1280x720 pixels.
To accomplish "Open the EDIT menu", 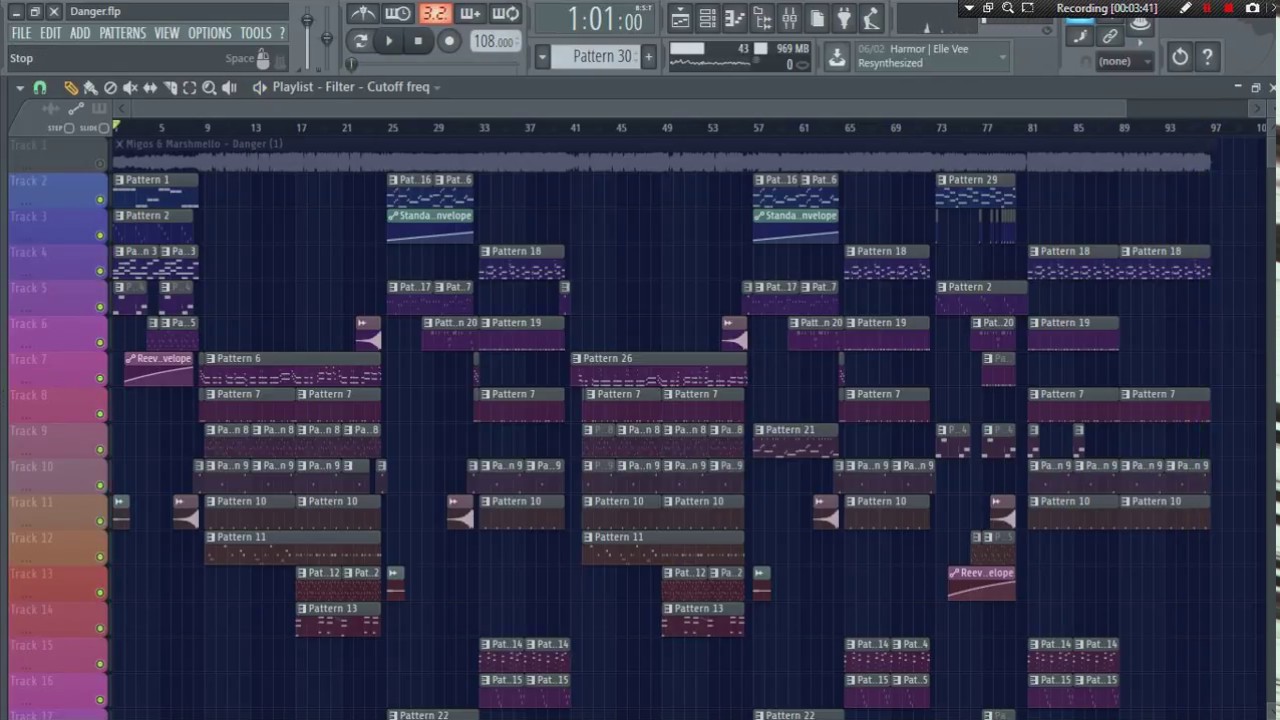I will click(x=51, y=33).
